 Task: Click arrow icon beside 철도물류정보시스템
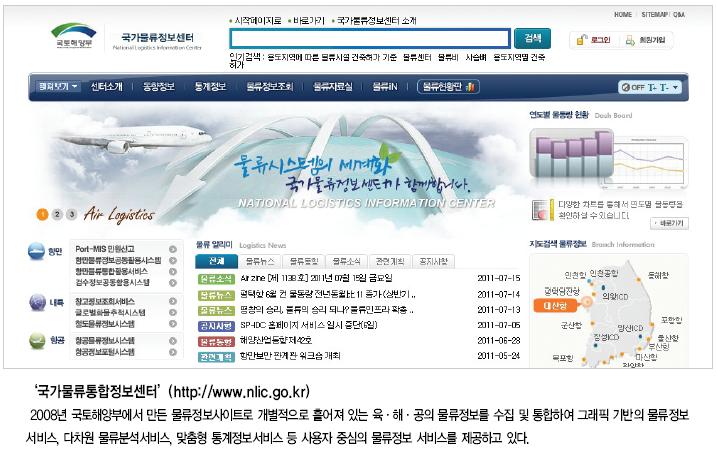pyautogui.click(x=173, y=324)
